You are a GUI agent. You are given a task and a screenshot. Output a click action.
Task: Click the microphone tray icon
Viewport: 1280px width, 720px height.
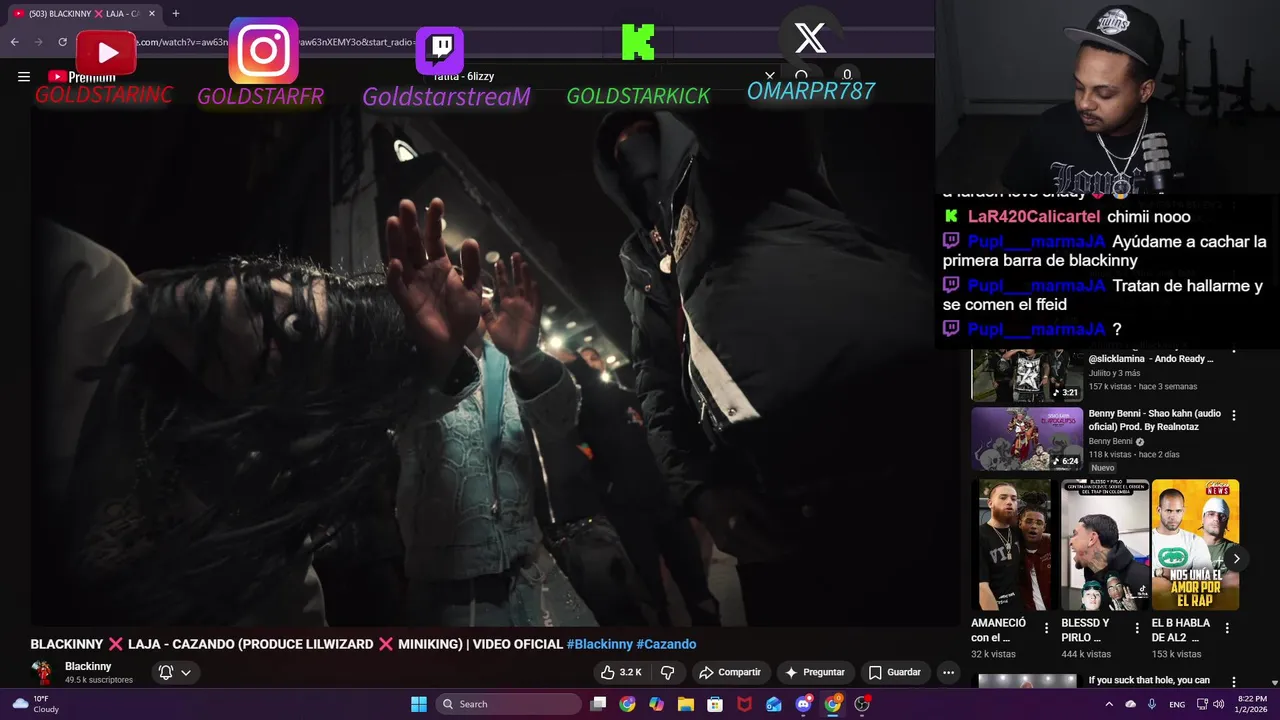[x=1152, y=704]
